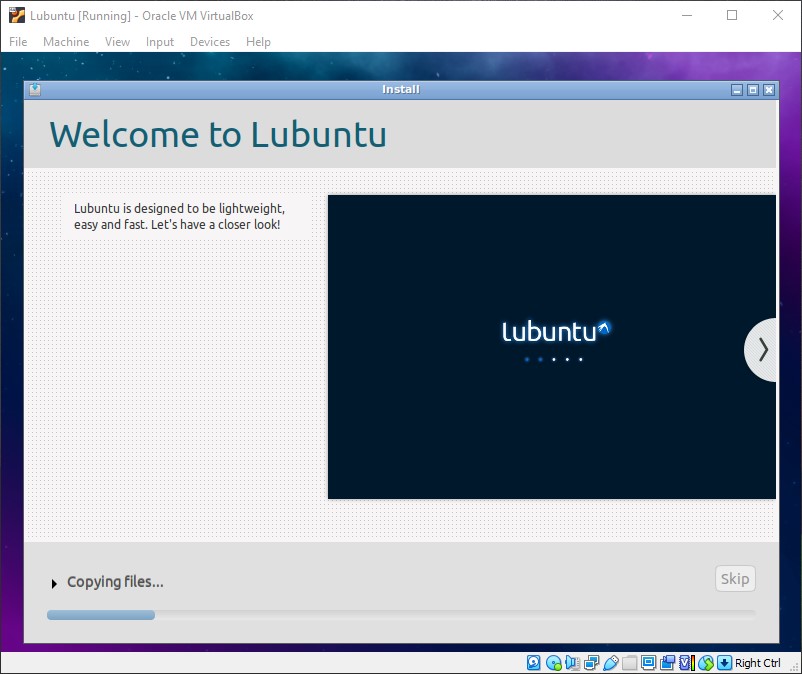Select the audio status icon
The image size is (802, 674).
[x=570, y=662]
